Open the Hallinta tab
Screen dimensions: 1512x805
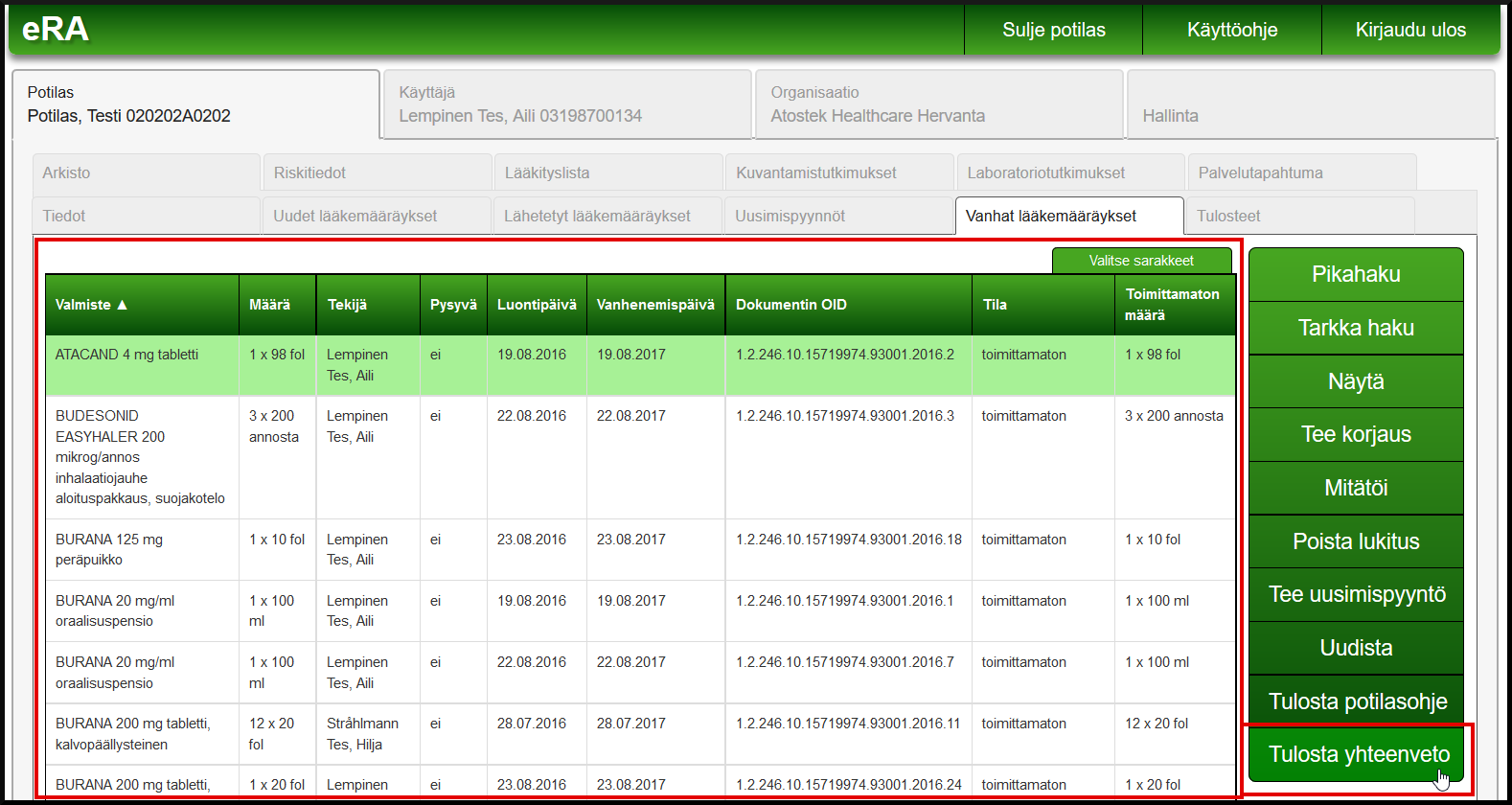1311,104
